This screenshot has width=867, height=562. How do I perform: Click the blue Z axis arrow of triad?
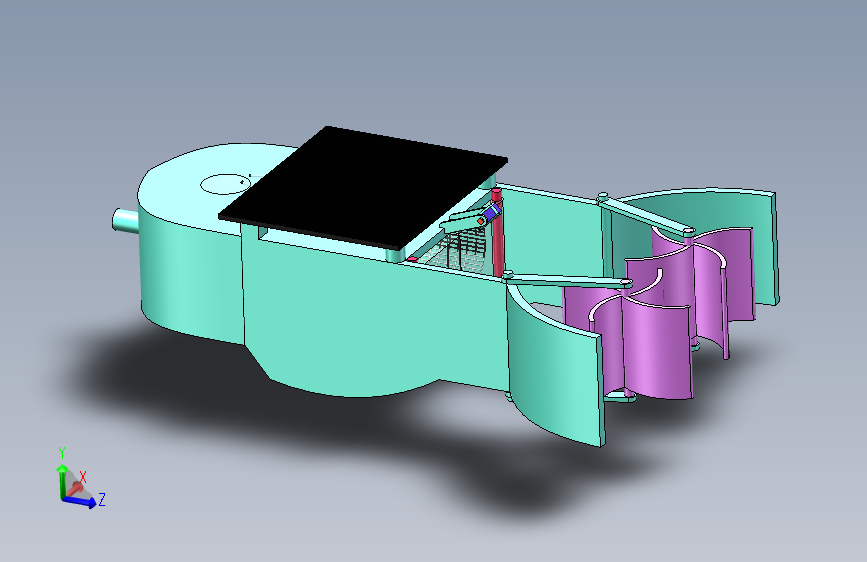79,501
